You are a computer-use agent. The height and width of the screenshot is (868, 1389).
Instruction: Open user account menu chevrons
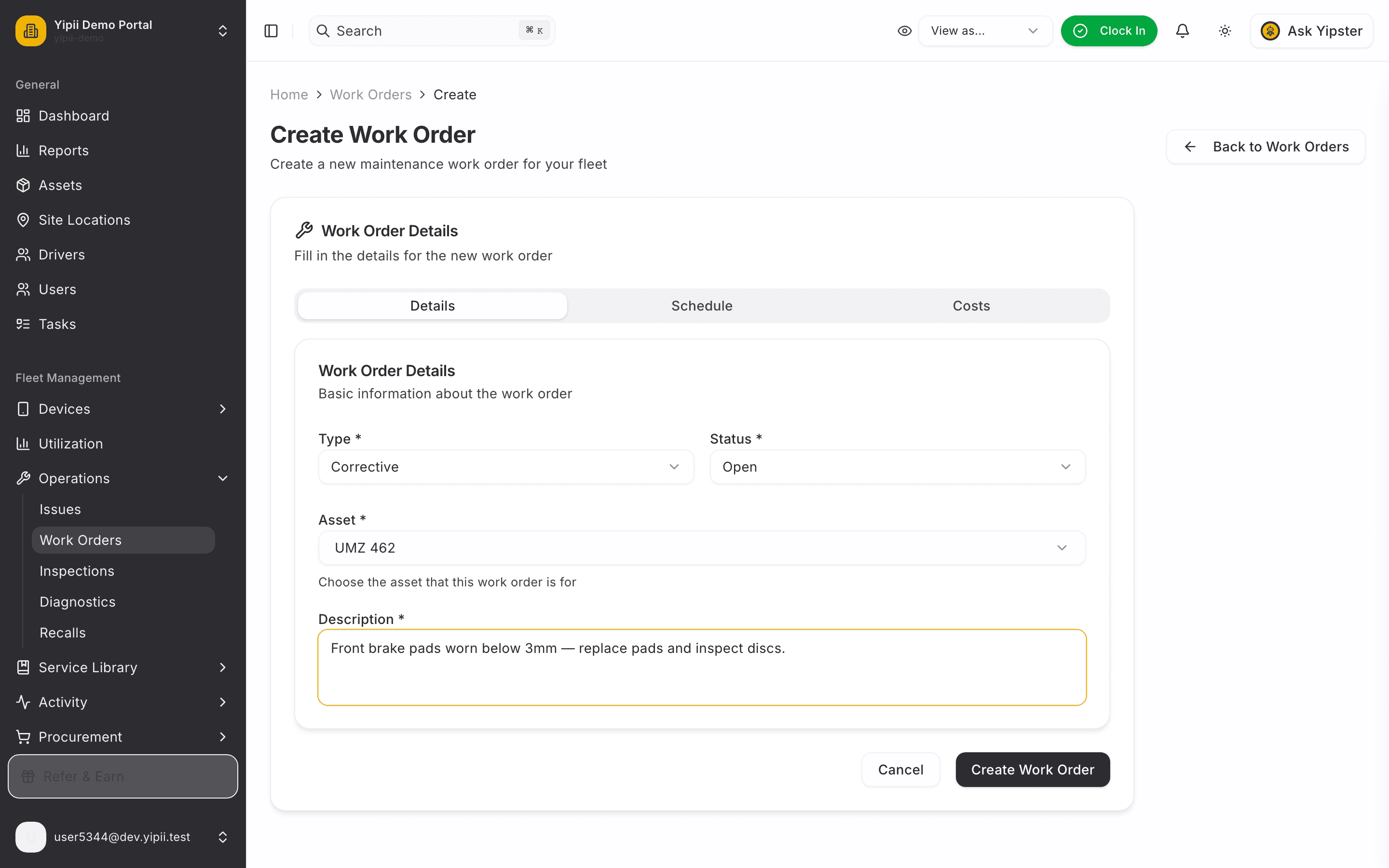[x=223, y=837]
